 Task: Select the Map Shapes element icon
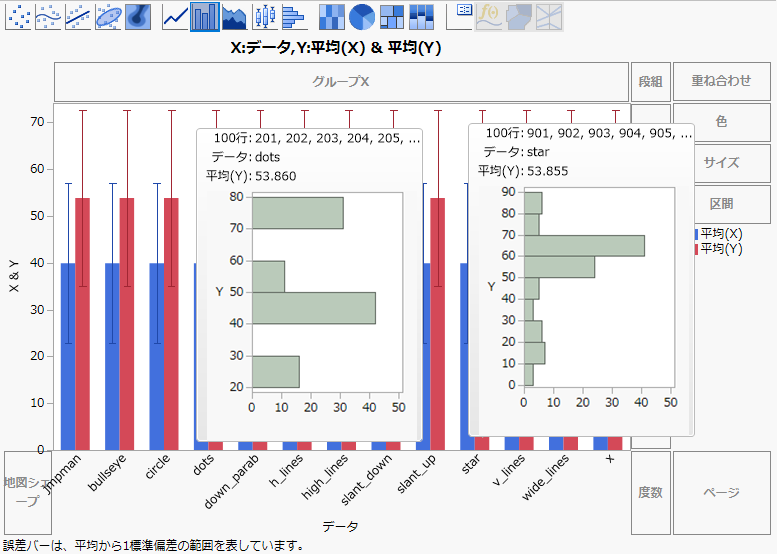[x=519, y=16]
